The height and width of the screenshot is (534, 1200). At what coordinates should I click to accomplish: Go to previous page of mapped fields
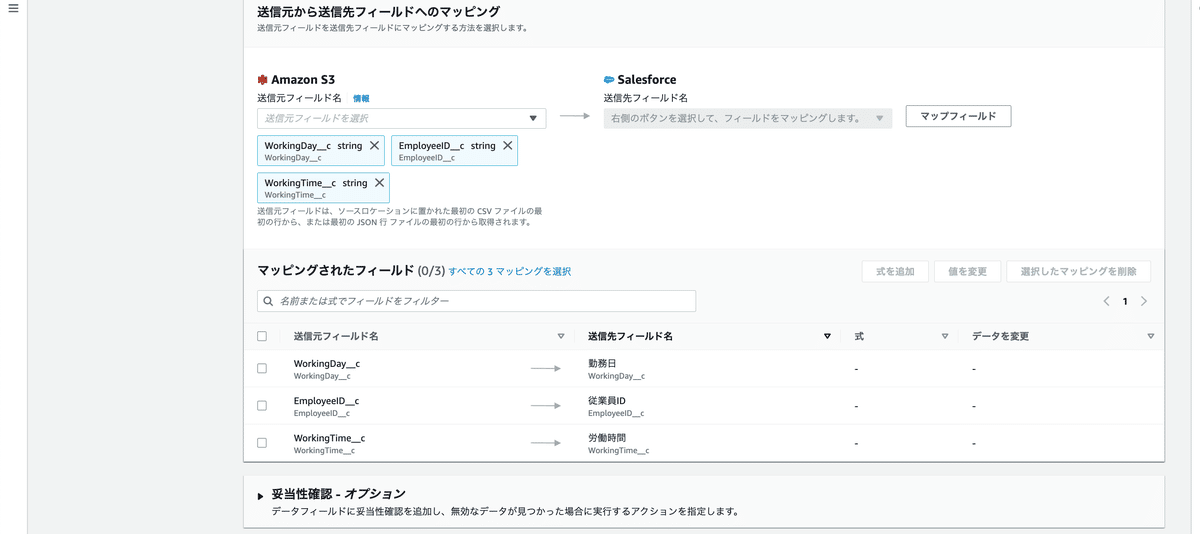(x=1106, y=301)
